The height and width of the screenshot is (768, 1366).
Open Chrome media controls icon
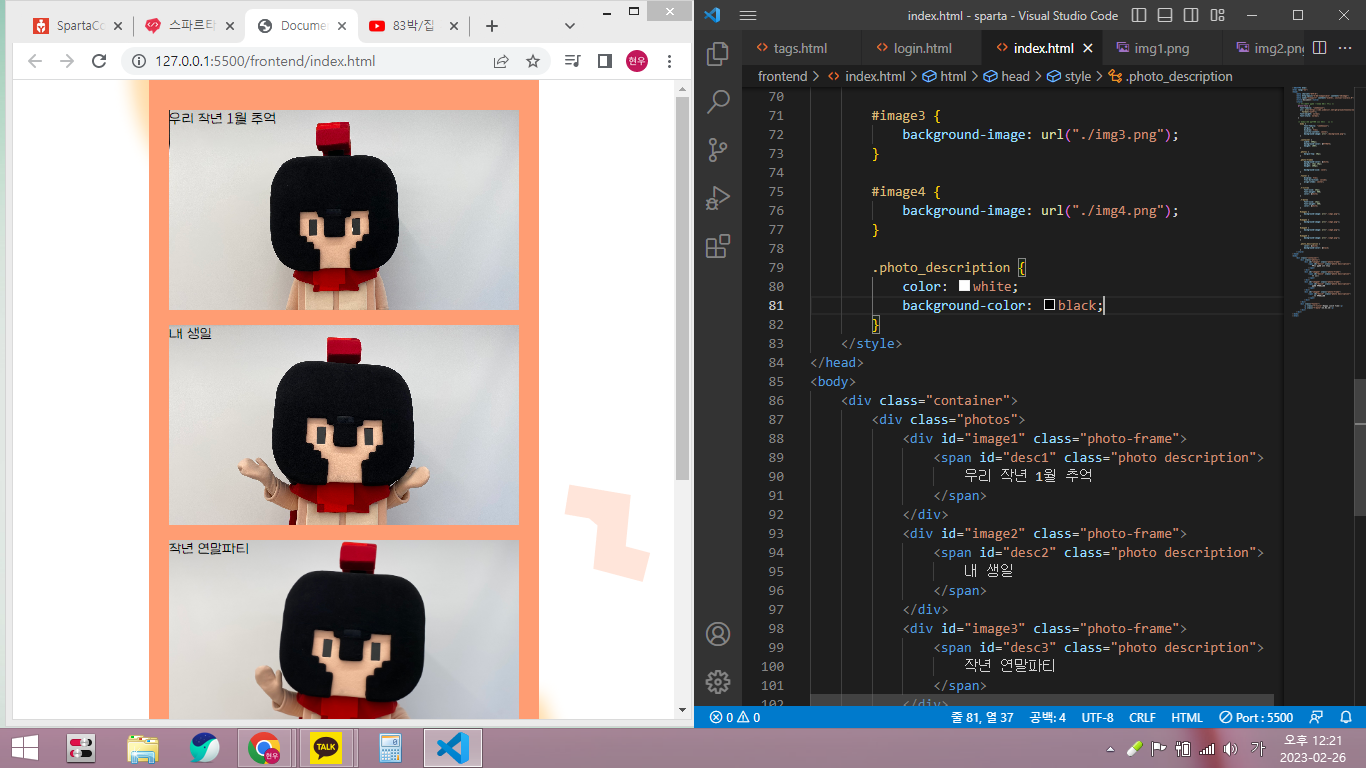pyautogui.click(x=573, y=61)
